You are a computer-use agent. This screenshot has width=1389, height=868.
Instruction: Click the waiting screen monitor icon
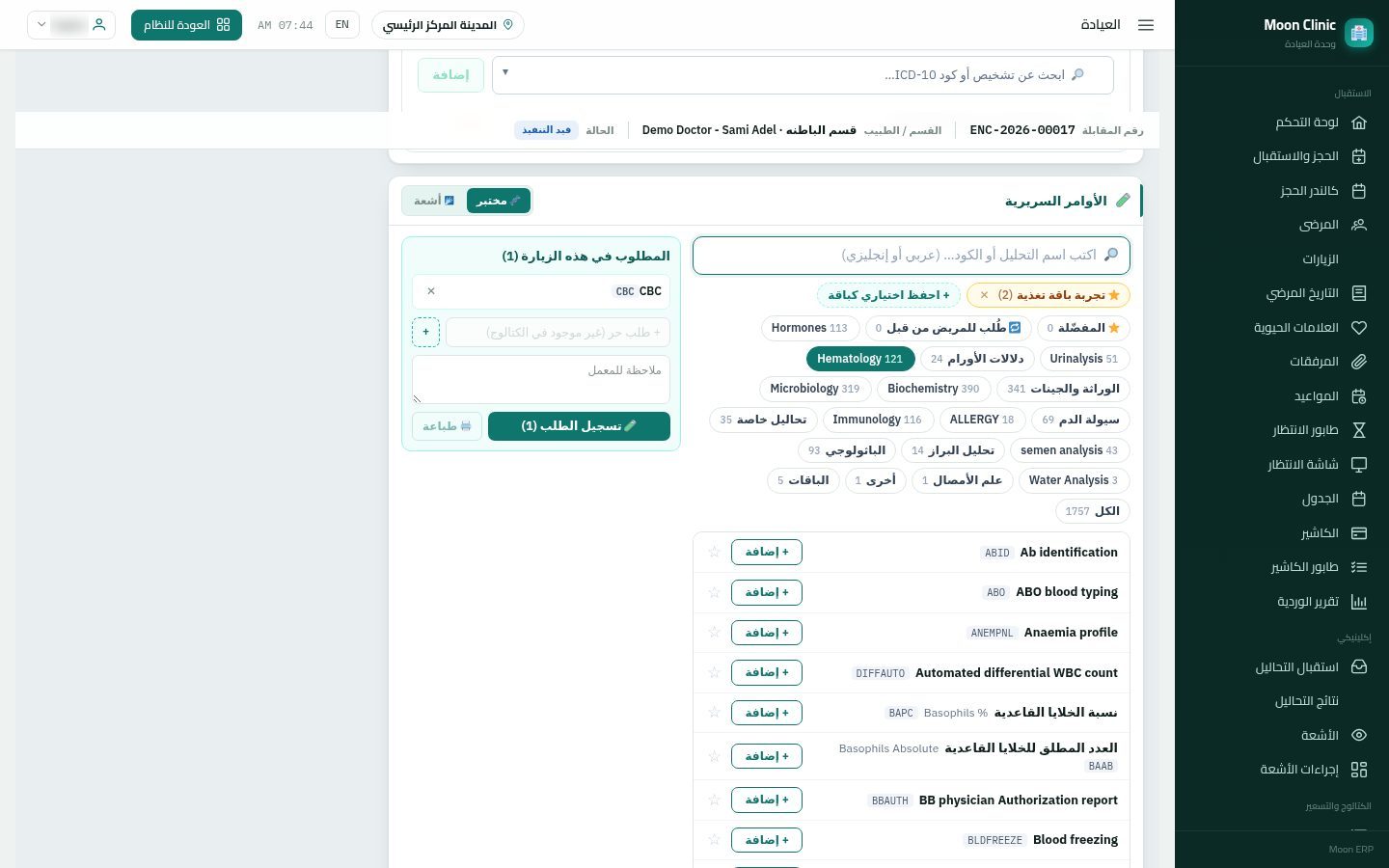(1359, 465)
